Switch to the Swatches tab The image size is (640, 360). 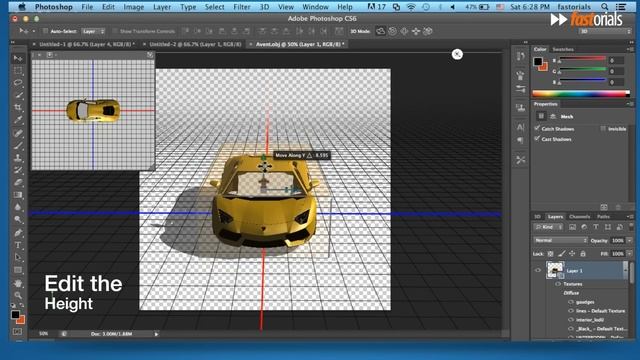563,49
